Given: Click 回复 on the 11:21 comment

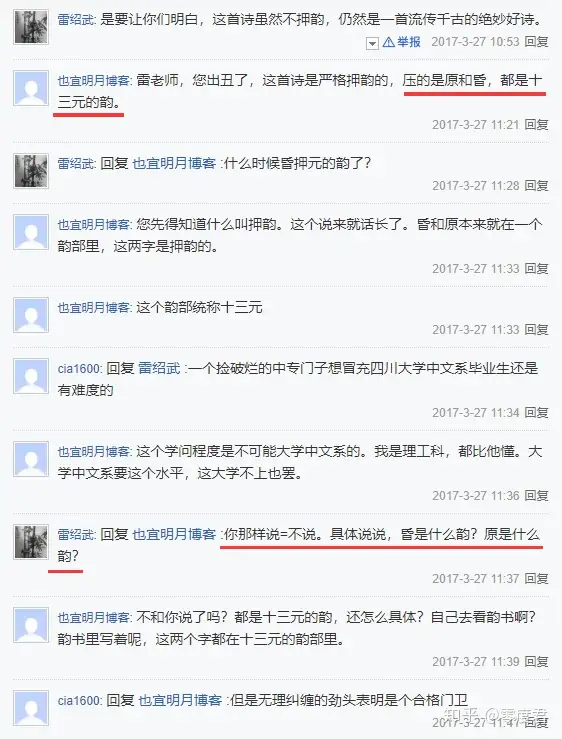Looking at the screenshot, I should pyautogui.click(x=537, y=125).
